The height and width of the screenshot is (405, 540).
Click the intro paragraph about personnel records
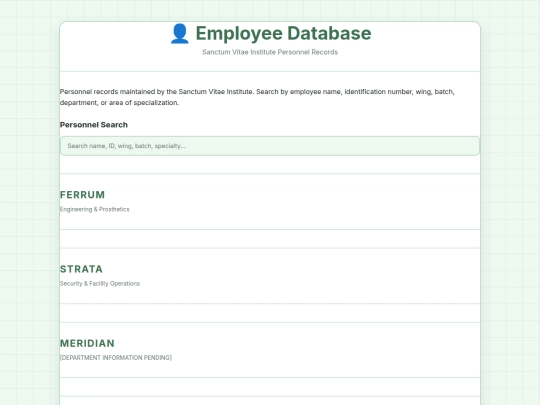(x=257, y=97)
